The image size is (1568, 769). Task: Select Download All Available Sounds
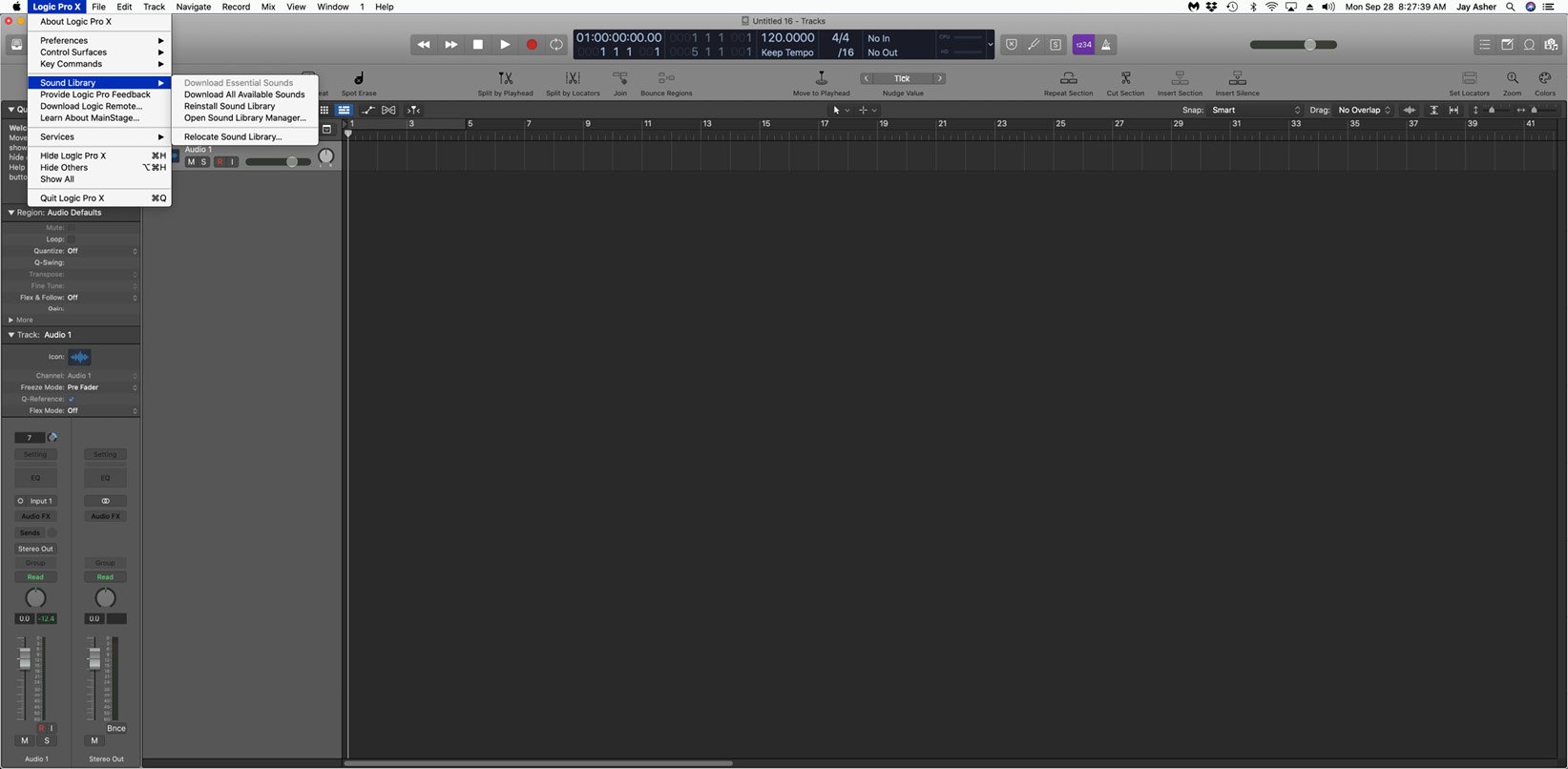(x=244, y=94)
